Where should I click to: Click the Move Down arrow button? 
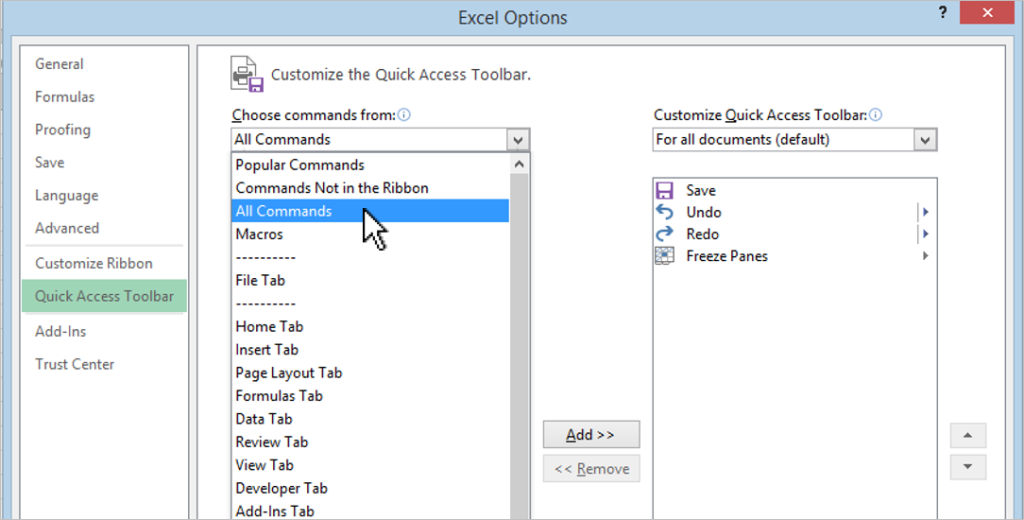pos(968,467)
